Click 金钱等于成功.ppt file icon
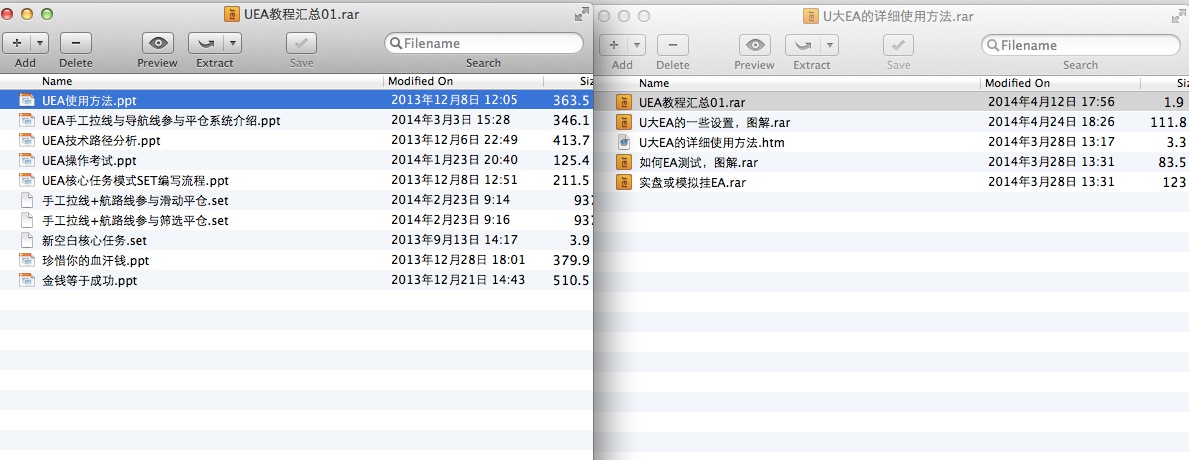Viewport: 1189px width, 460px height. coord(27,280)
